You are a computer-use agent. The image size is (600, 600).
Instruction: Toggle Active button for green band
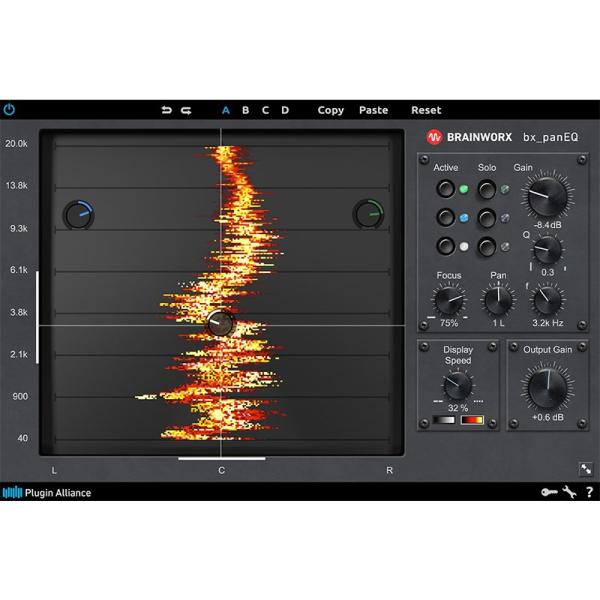point(445,189)
